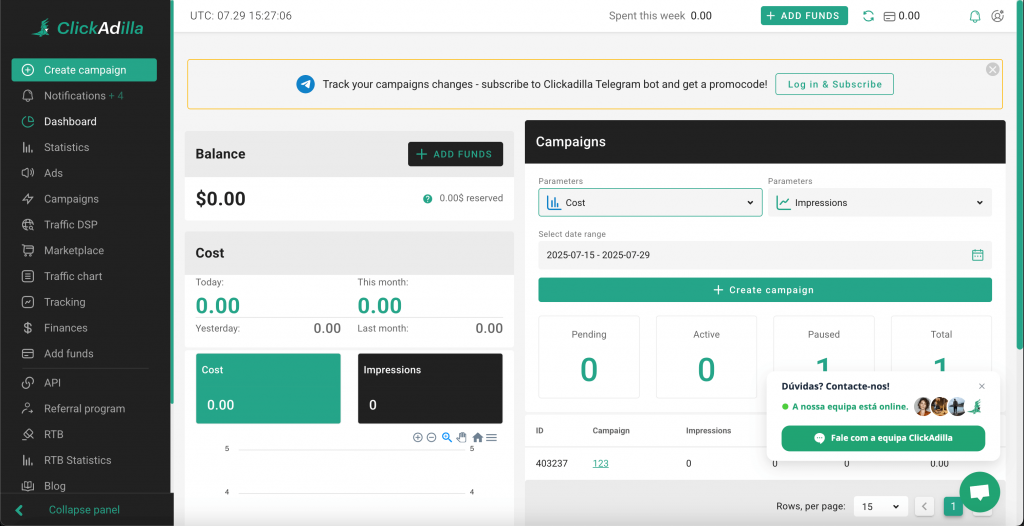Open the chart hamburger menu
This screenshot has width=1024, height=526.
pyautogui.click(x=491, y=437)
